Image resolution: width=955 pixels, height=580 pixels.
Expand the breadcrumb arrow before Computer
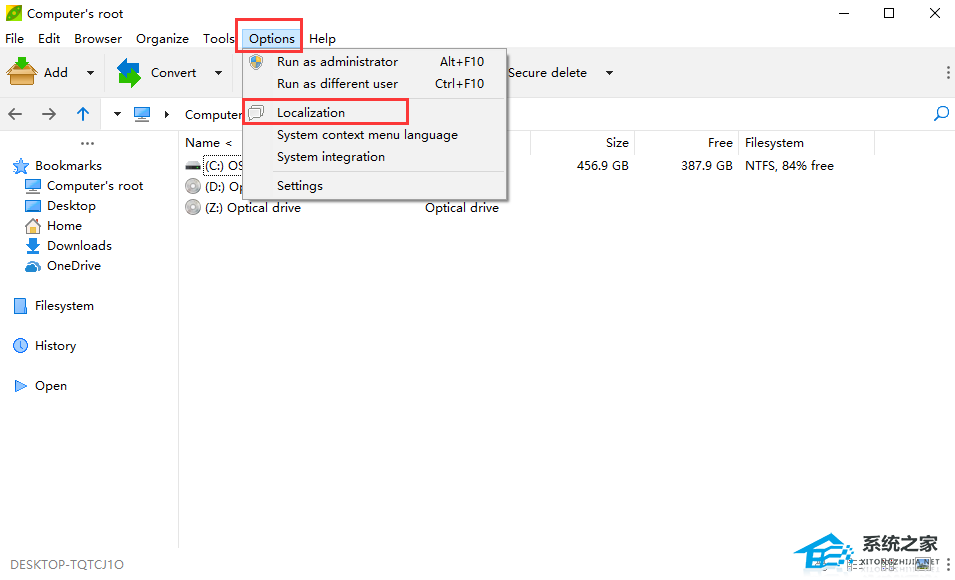(166, 114)
